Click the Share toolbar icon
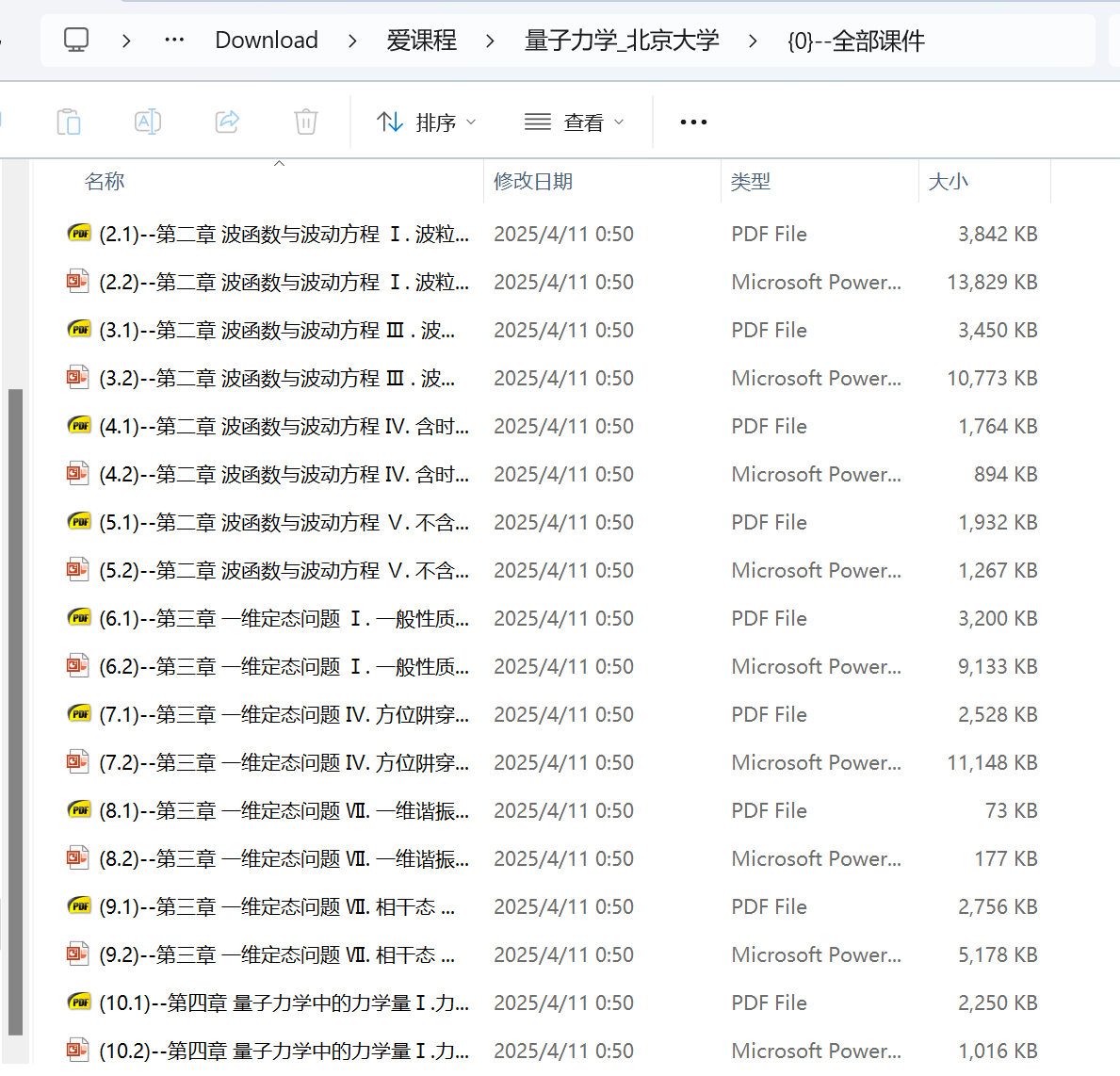 227,122
